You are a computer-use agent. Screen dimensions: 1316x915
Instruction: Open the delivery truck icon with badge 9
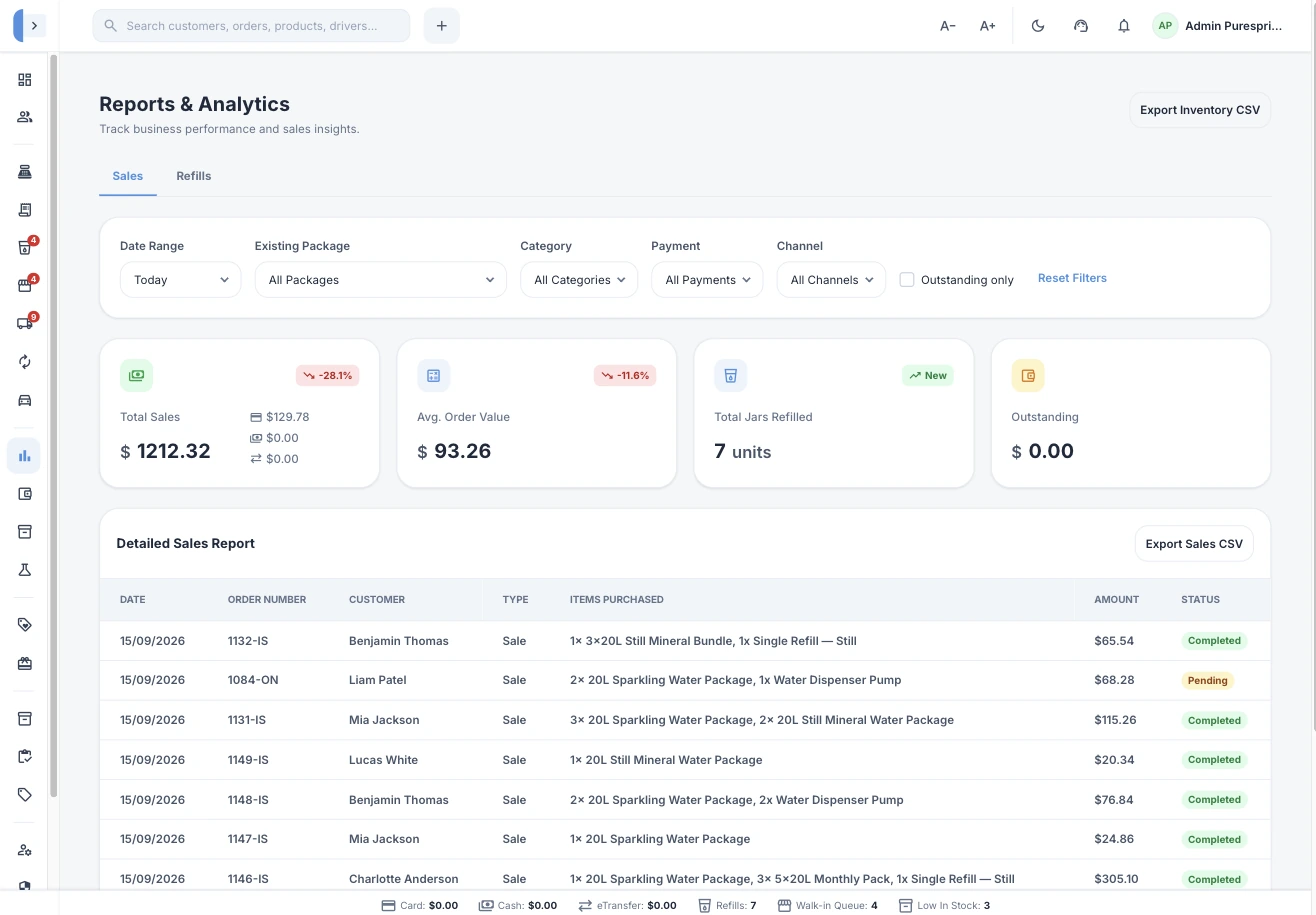coord(25,323)
